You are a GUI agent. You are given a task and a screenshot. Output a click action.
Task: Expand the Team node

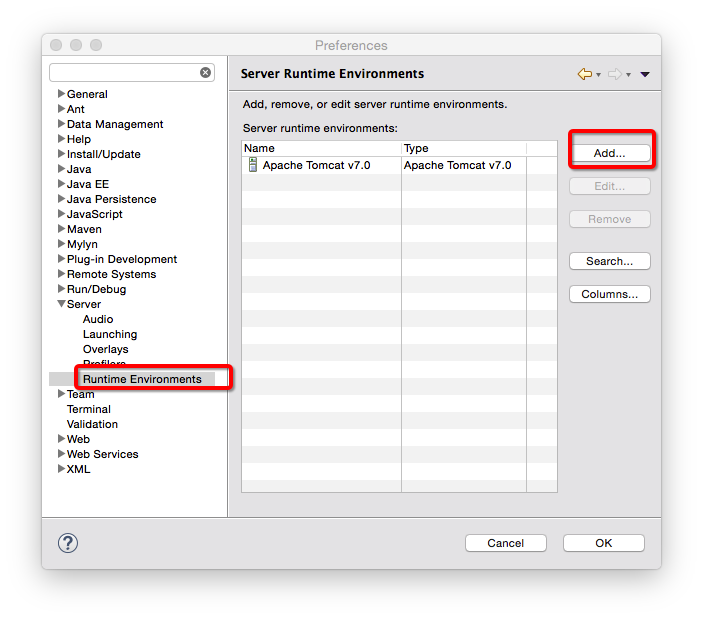tap(61, 394)
